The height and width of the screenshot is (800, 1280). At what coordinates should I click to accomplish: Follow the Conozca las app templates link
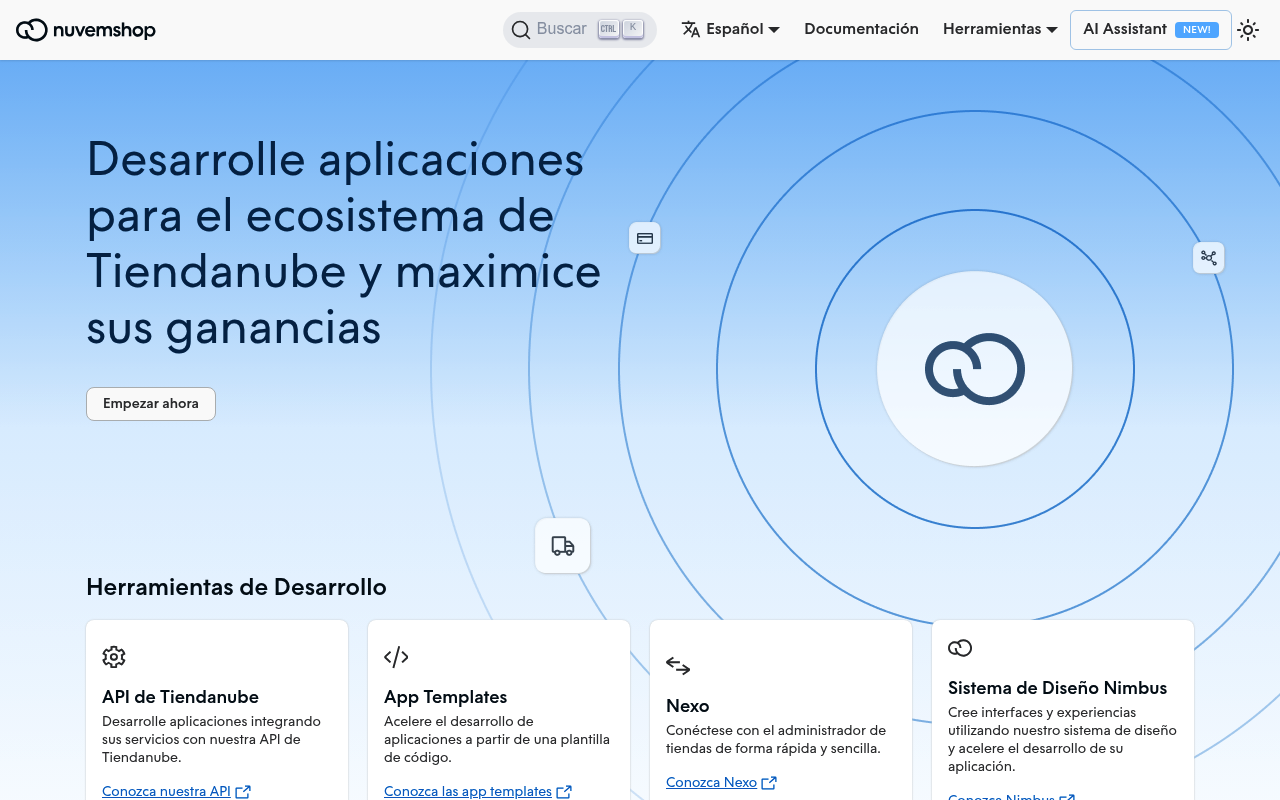468,792
